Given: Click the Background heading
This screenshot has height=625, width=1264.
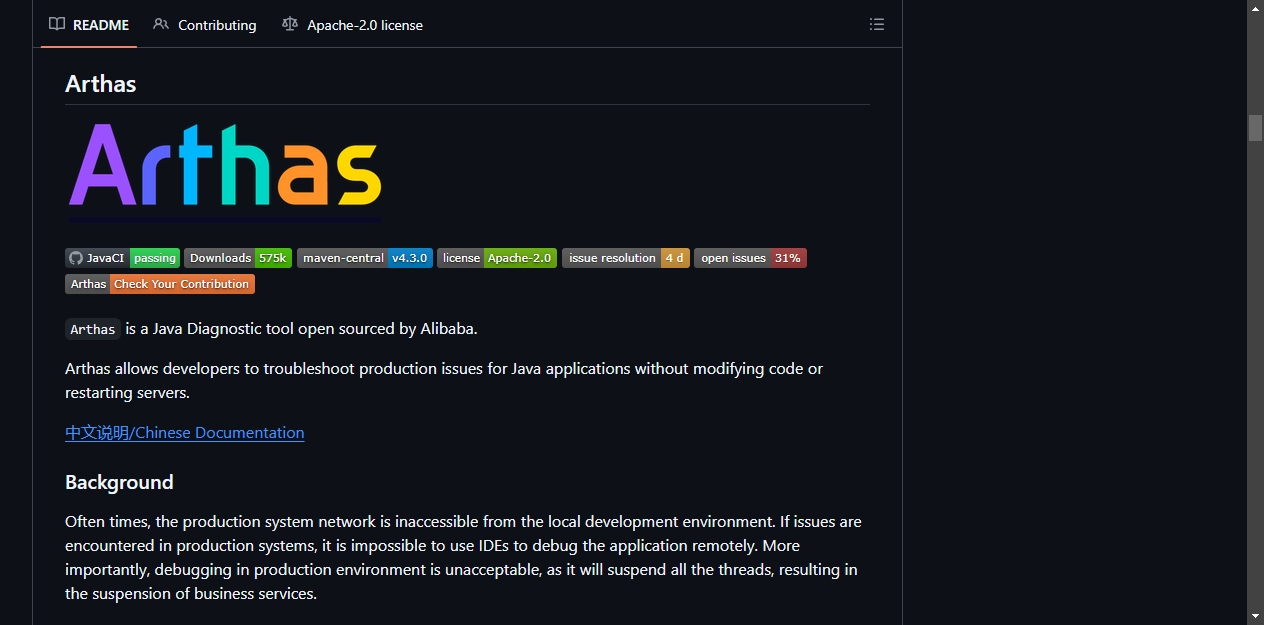Looking at the screenshot, I should coord(119,482).
